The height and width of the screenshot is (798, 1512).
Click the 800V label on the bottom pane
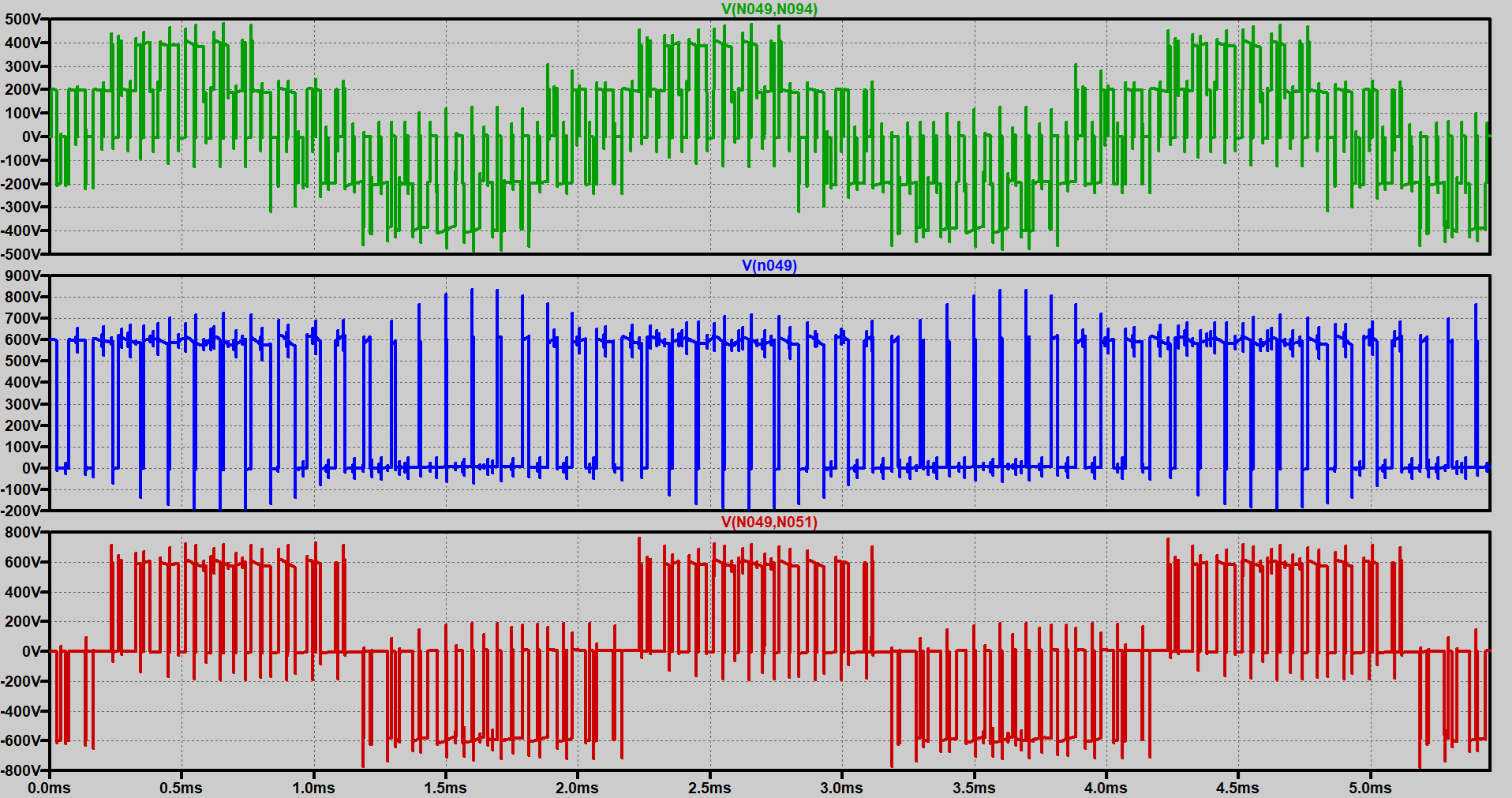tap(24, 531)
